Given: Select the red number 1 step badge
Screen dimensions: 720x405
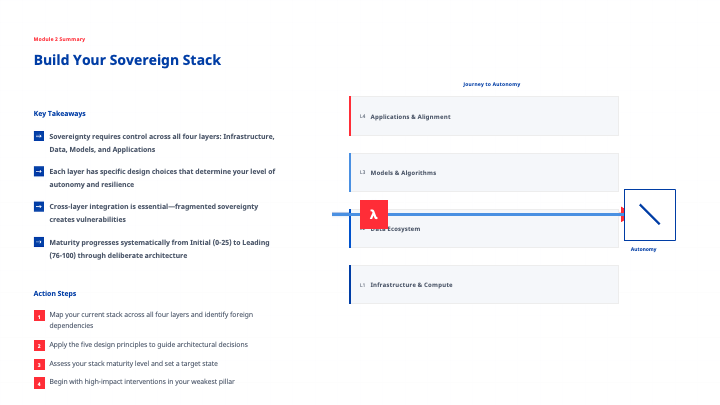Looking at the screenshot, I should tap(39, 317).
